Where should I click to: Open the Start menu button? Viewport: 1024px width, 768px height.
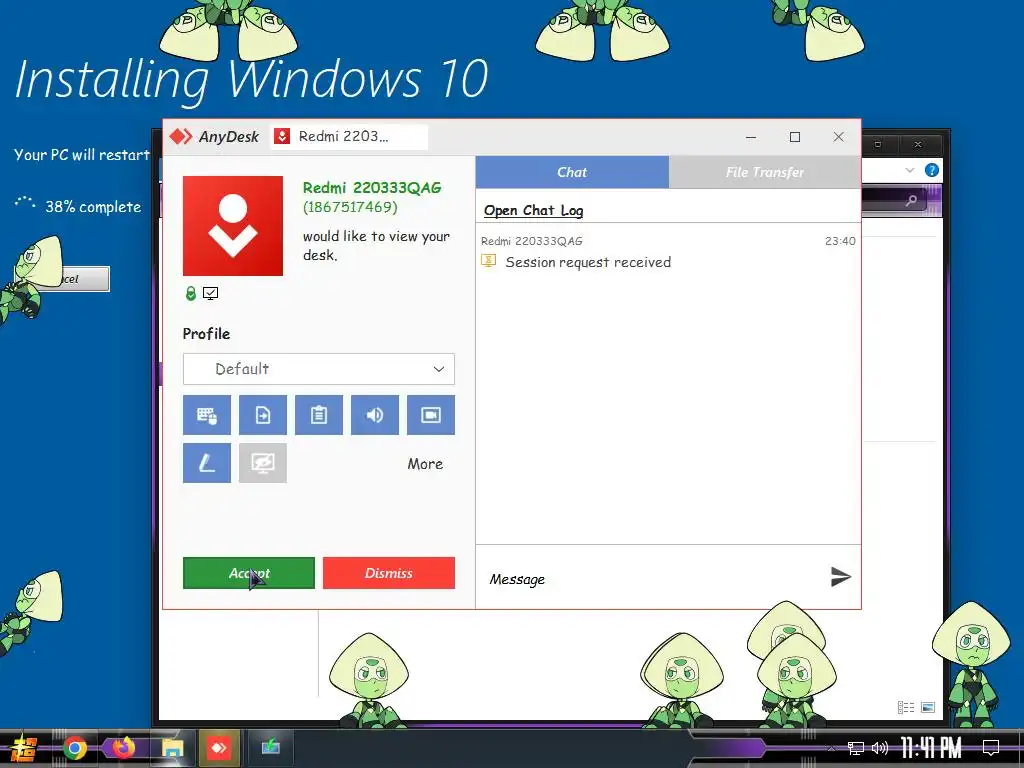pos(24,748)
